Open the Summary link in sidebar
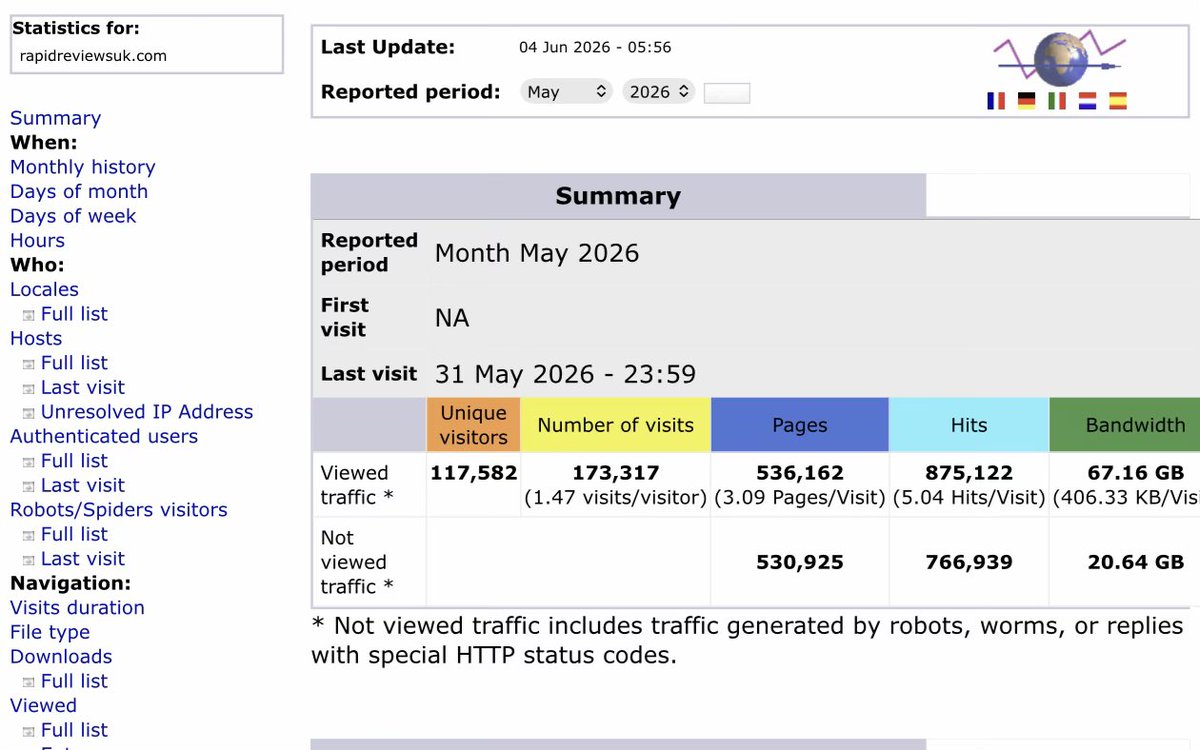Viewport: 1200px width, 750px height. [x=55, y=118]
